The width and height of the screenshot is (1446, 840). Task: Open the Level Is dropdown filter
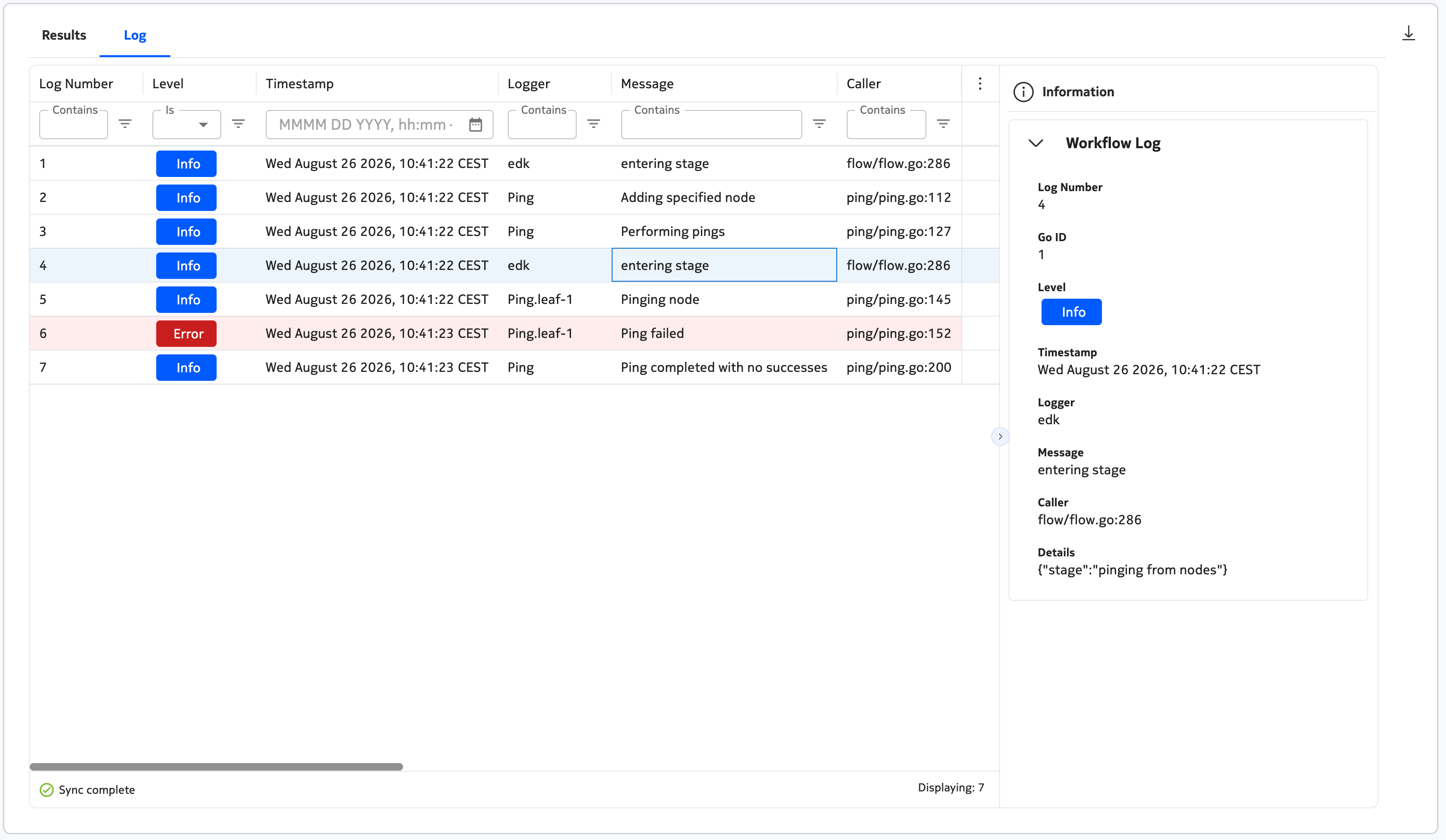(186, 125)
